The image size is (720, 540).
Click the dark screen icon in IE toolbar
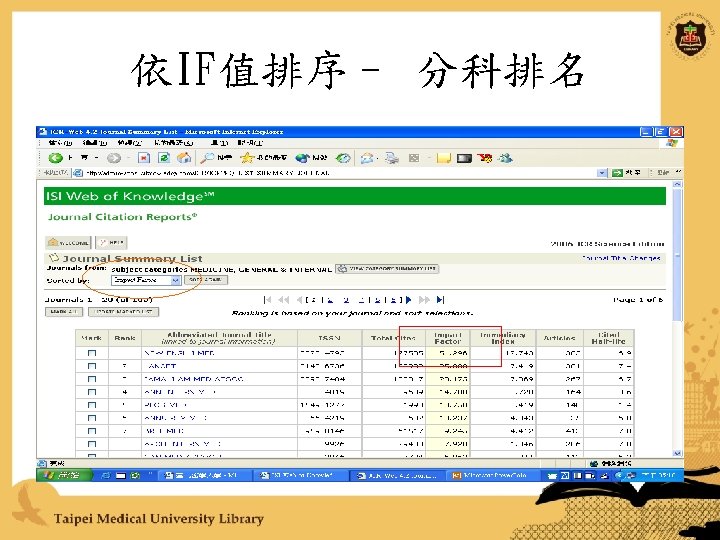point(464,158)
